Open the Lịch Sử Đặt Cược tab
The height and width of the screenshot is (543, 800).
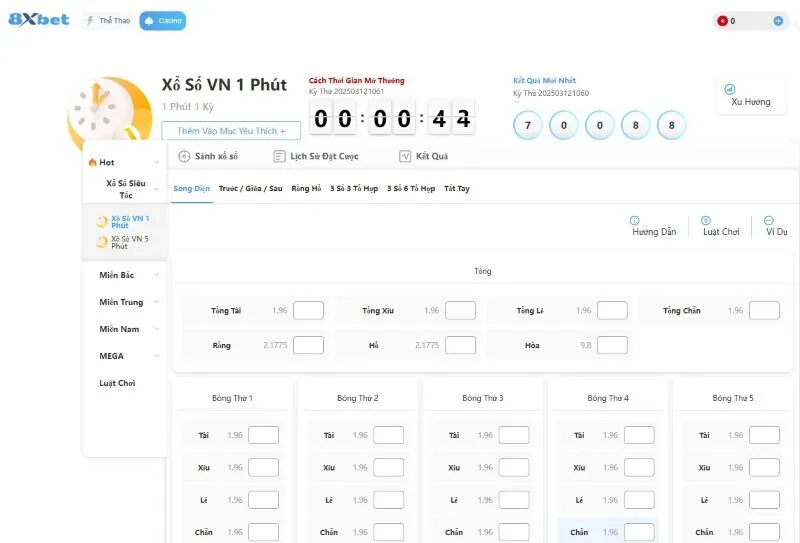click(x=316, y=156)
